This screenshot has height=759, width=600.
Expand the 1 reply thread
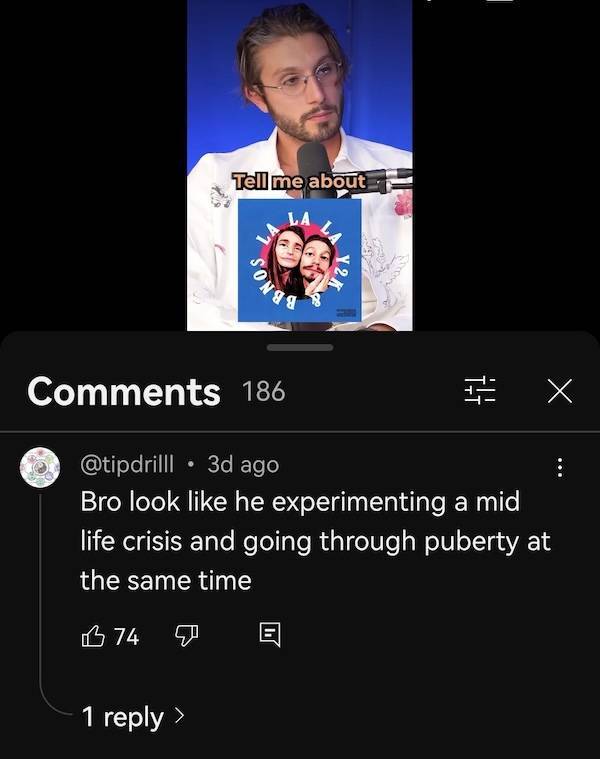(122, 717)
